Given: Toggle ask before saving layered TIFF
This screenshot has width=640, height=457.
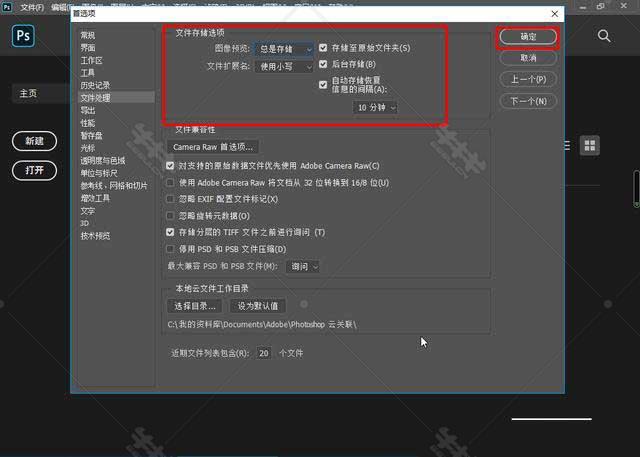Looking at the screenshot, I should [x=170, y=232].
